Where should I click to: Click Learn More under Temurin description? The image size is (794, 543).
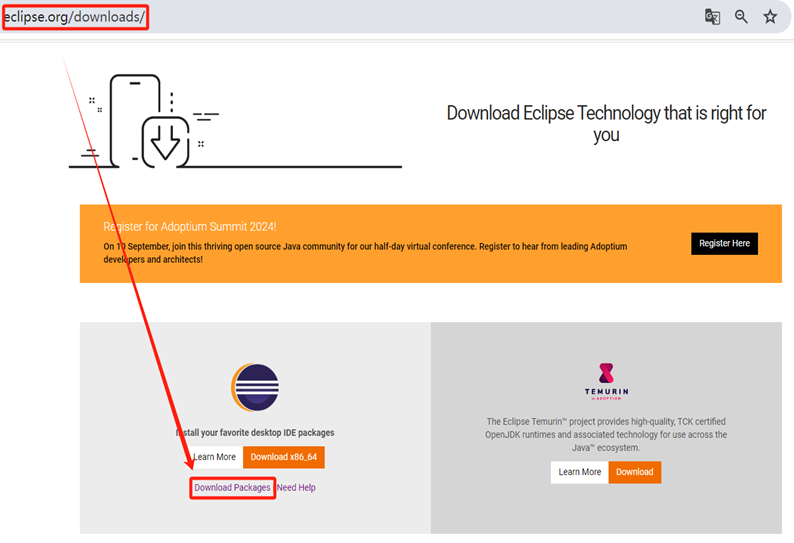580,472
